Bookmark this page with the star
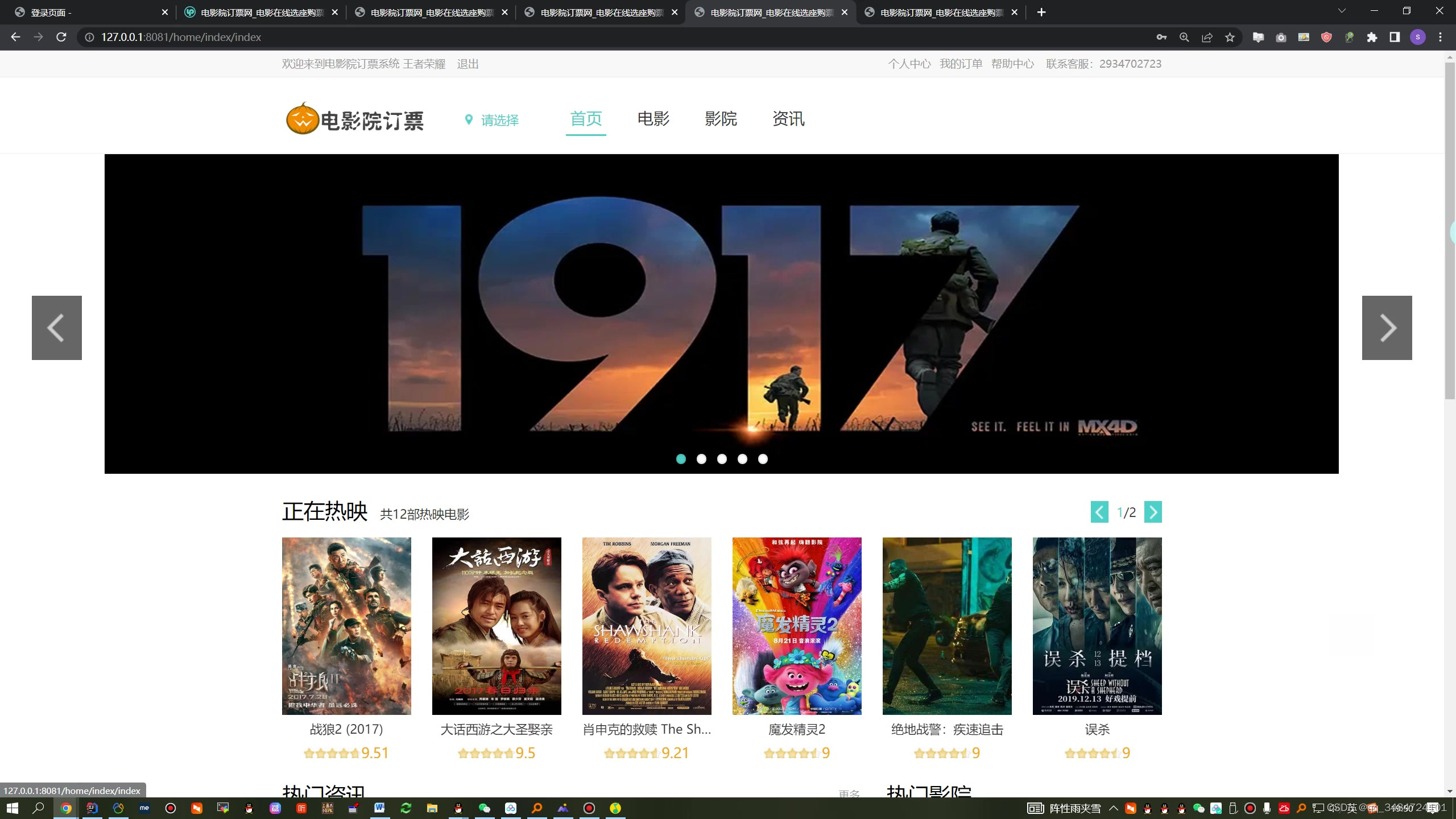The image size is (1456, 819). click(1230, 37)
